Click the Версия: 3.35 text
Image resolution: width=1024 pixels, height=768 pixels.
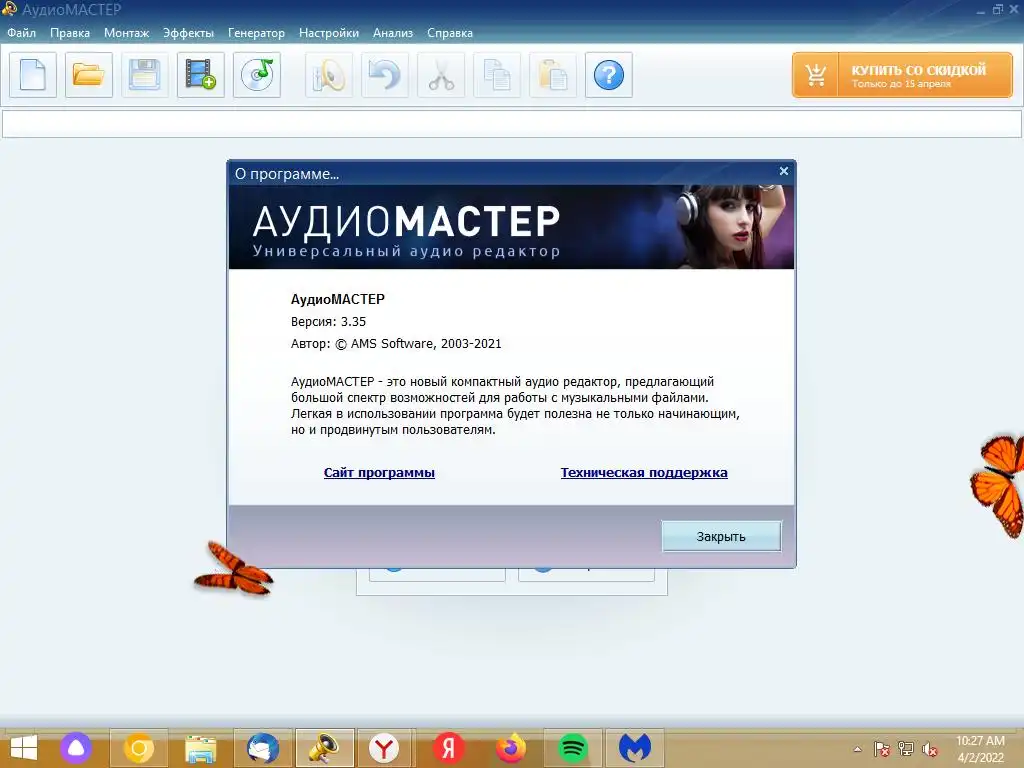(x=328, y=321)
